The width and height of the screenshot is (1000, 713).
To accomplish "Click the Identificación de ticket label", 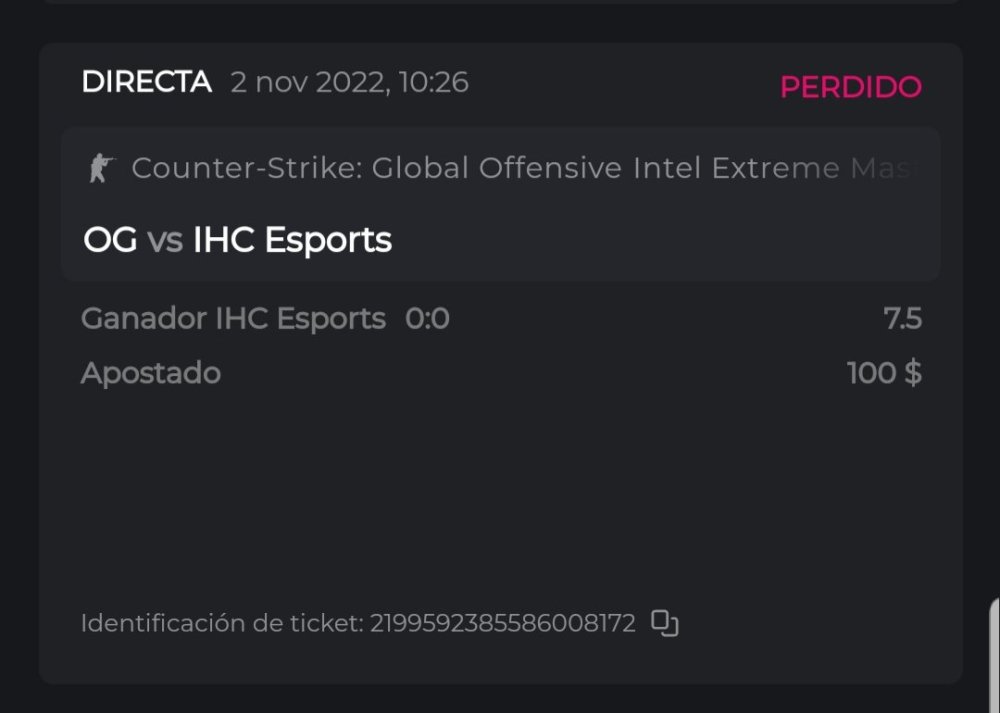I will pos(221,623).
